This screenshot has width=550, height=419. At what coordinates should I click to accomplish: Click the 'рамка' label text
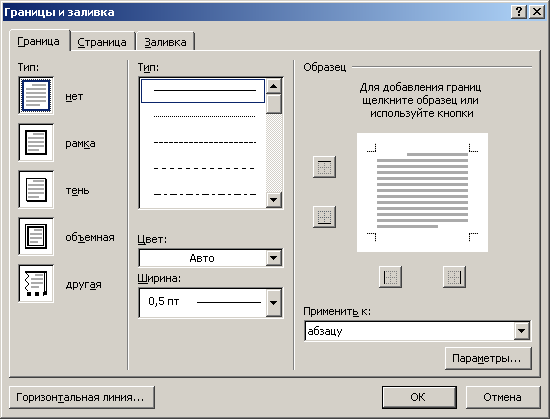coord(80,144)
